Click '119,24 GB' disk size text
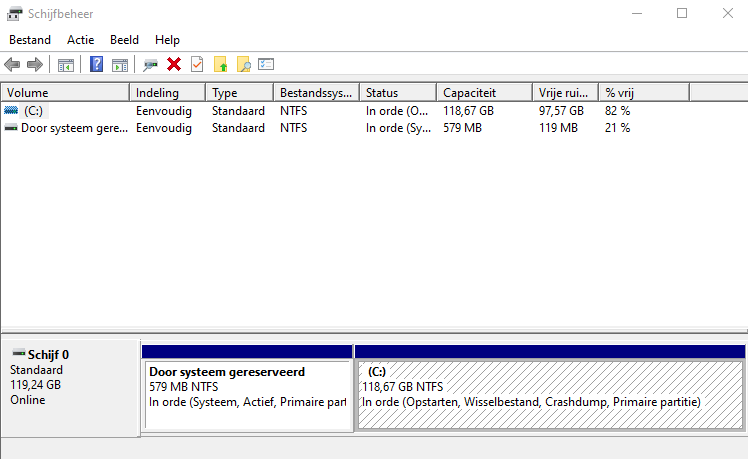 35,385
